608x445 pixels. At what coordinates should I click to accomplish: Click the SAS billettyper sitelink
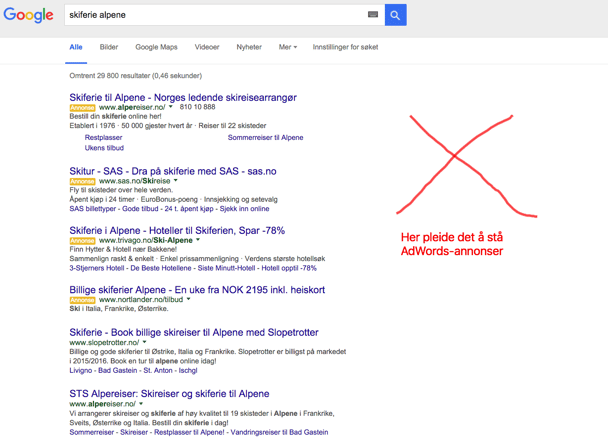coord(93,209)
